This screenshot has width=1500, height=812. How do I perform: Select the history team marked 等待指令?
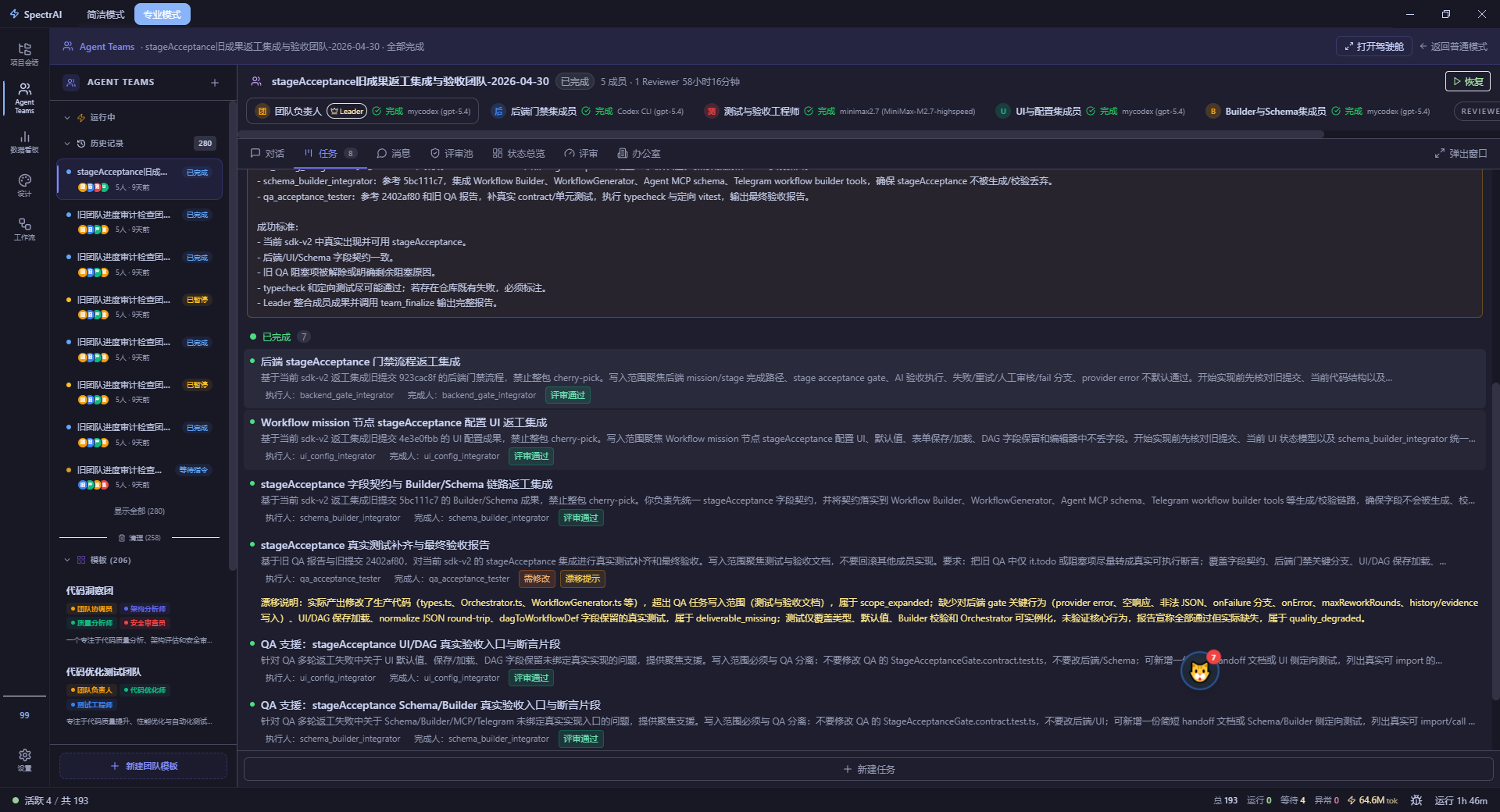[x=139, y=477]
